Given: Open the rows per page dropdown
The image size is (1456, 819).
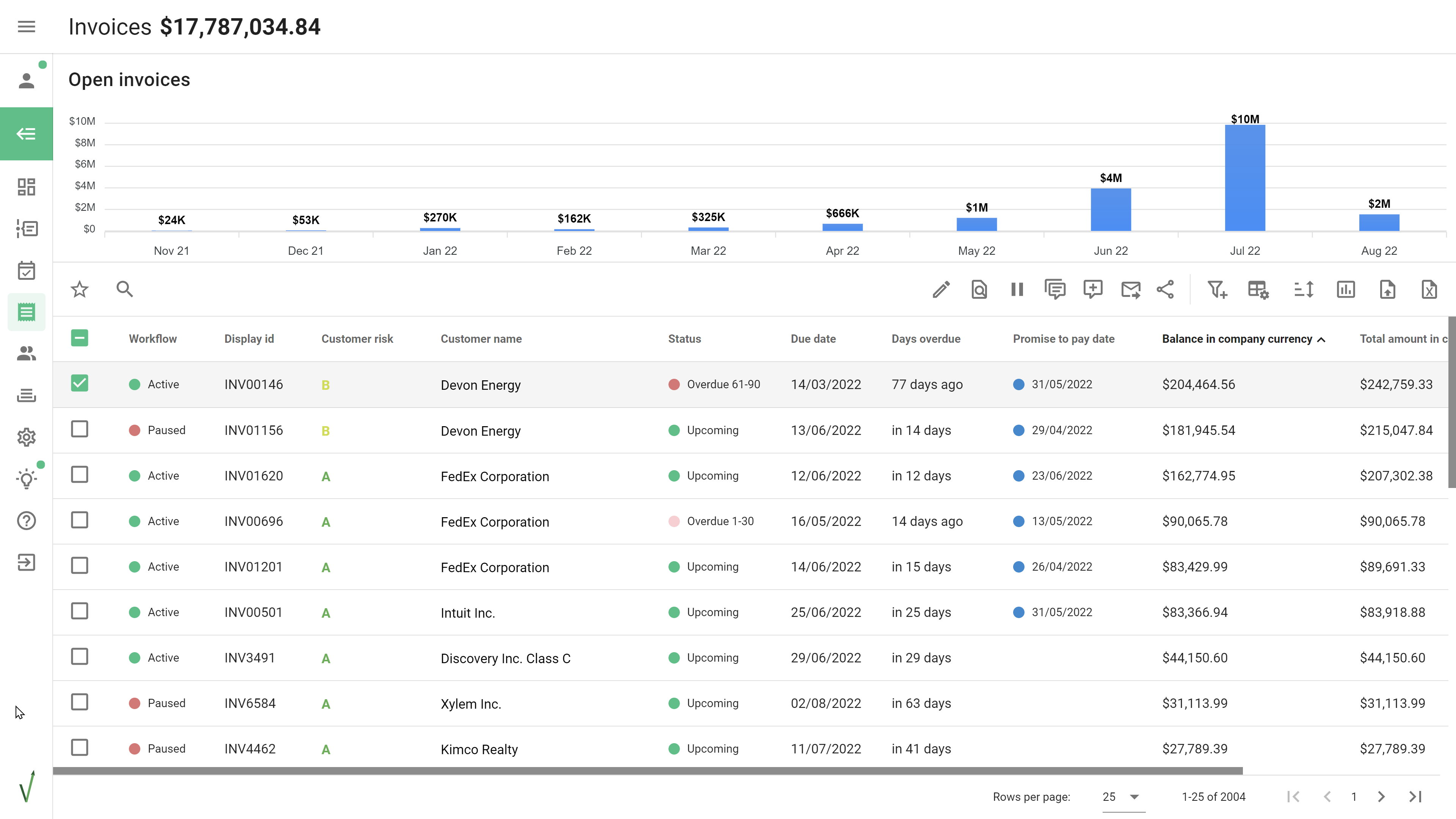Looking at the screenshot, I should point(1122,797).
